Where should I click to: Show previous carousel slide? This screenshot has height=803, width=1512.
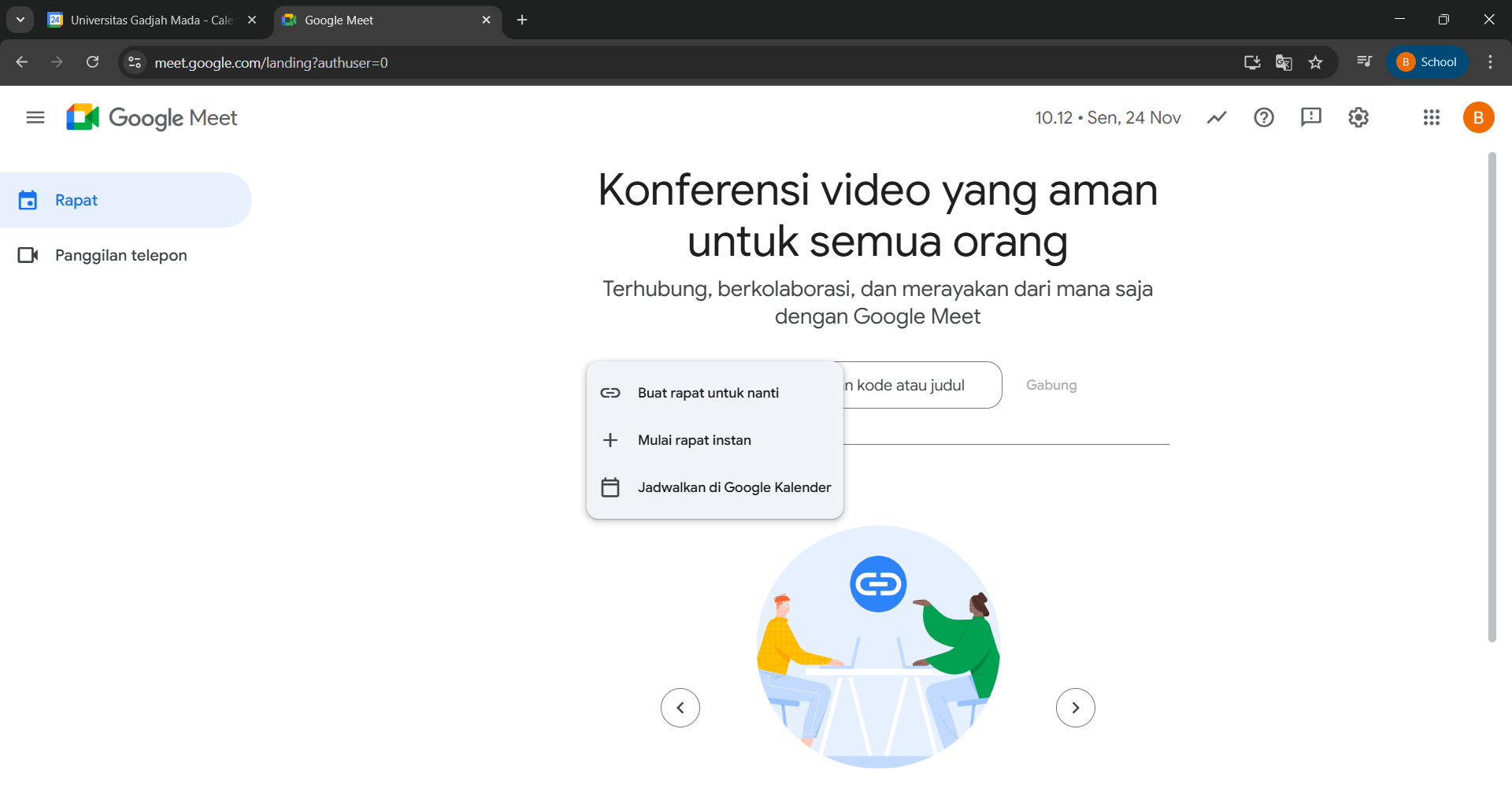[x=680, y=708]
